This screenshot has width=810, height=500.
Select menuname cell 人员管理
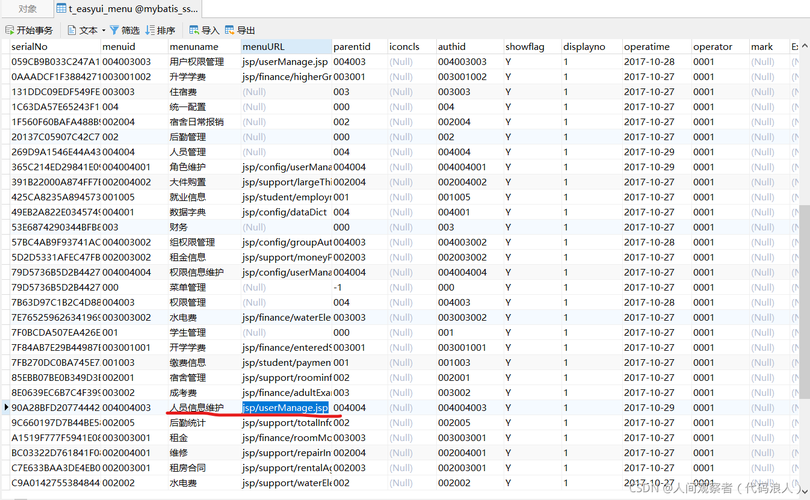(205, 151)
